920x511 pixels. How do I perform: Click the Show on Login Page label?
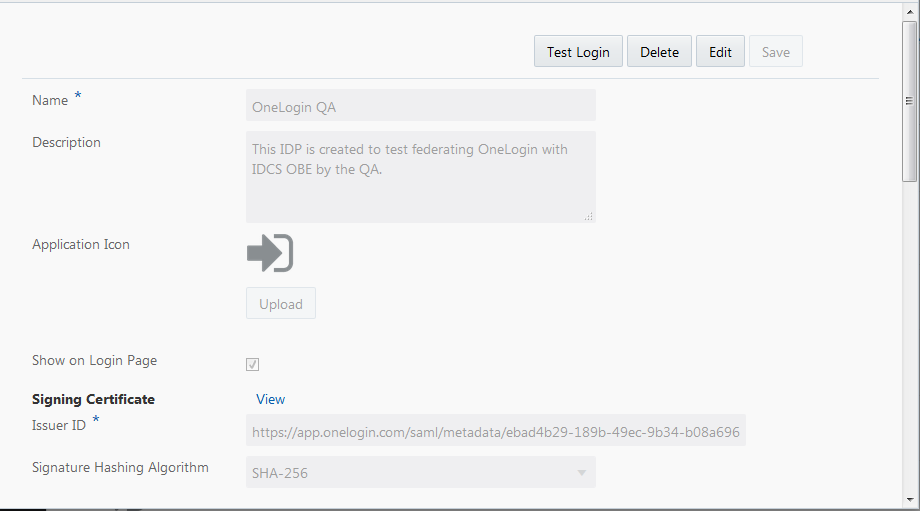click(x=94, y=360)
